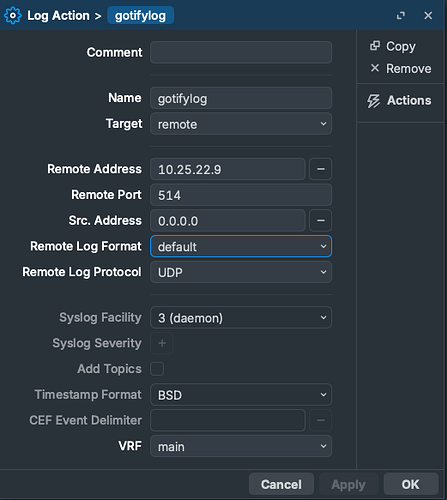Select the gotifylog breadcrumb tab
Screen dimensions: 447x500
[x=140, y=15]
